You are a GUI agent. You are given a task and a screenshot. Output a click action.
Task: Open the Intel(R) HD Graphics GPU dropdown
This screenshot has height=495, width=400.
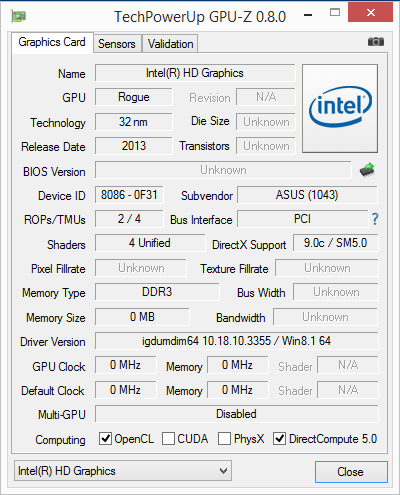tap(123, 471)
